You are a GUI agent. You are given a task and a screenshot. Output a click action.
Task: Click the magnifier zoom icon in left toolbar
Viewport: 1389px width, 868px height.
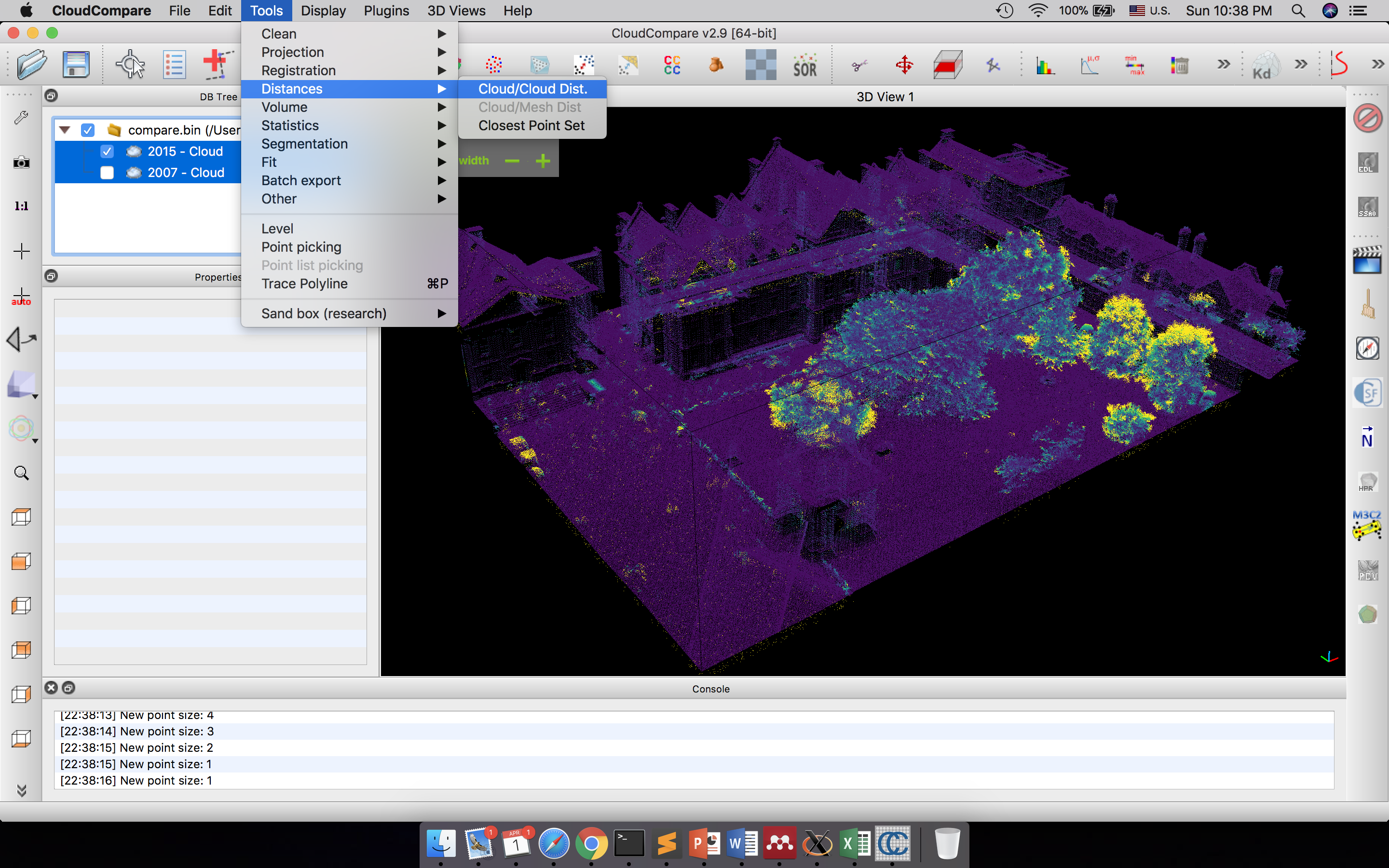point(21,473)
